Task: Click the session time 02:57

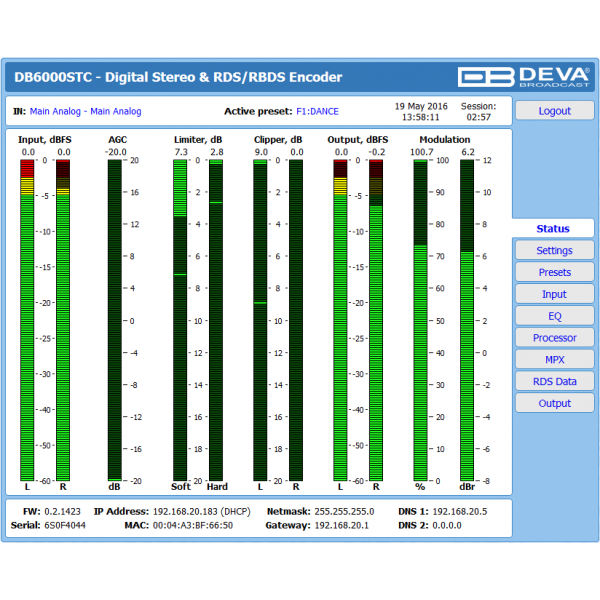Action: 478,117
